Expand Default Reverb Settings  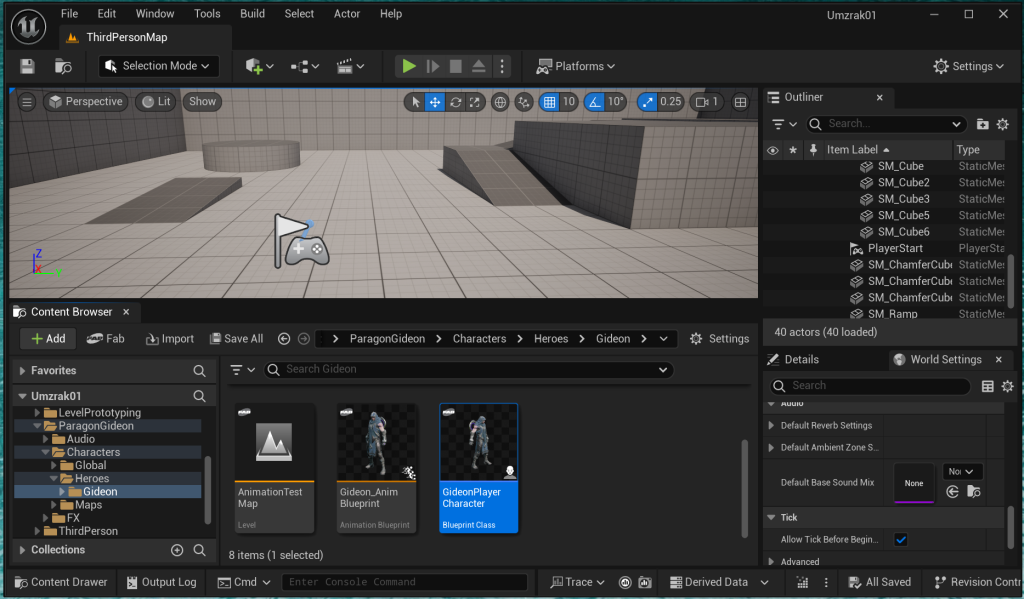[771, 425]
